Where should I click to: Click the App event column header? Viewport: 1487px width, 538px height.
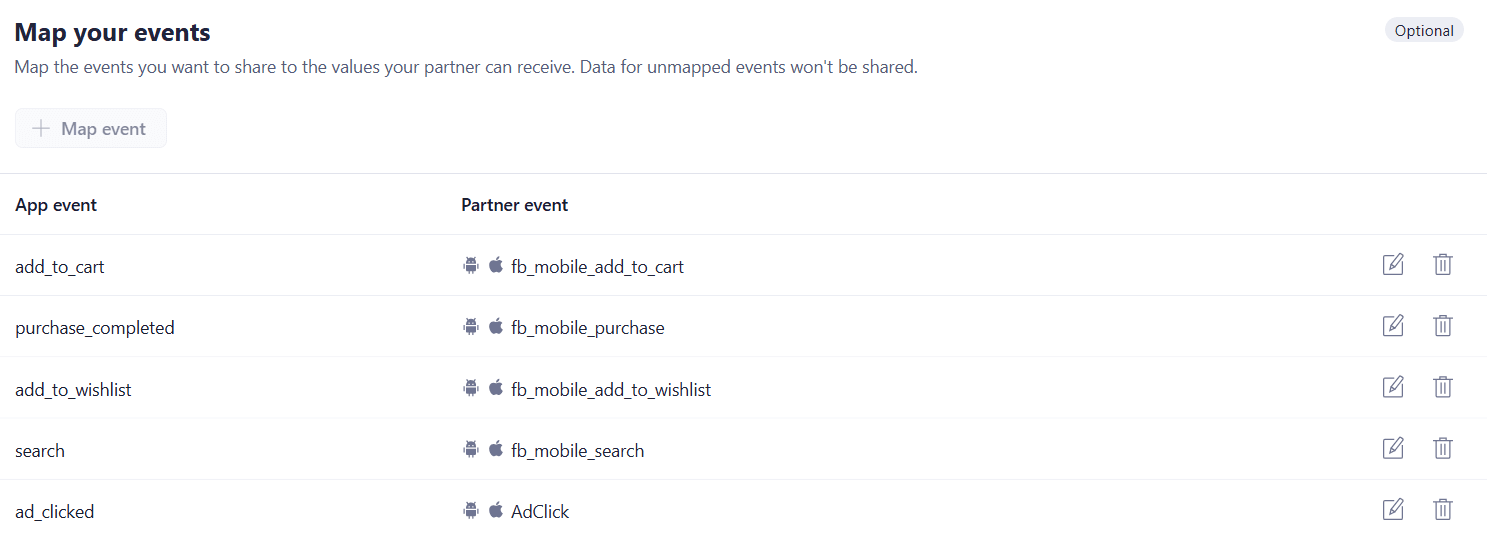[x=56, y=205]
